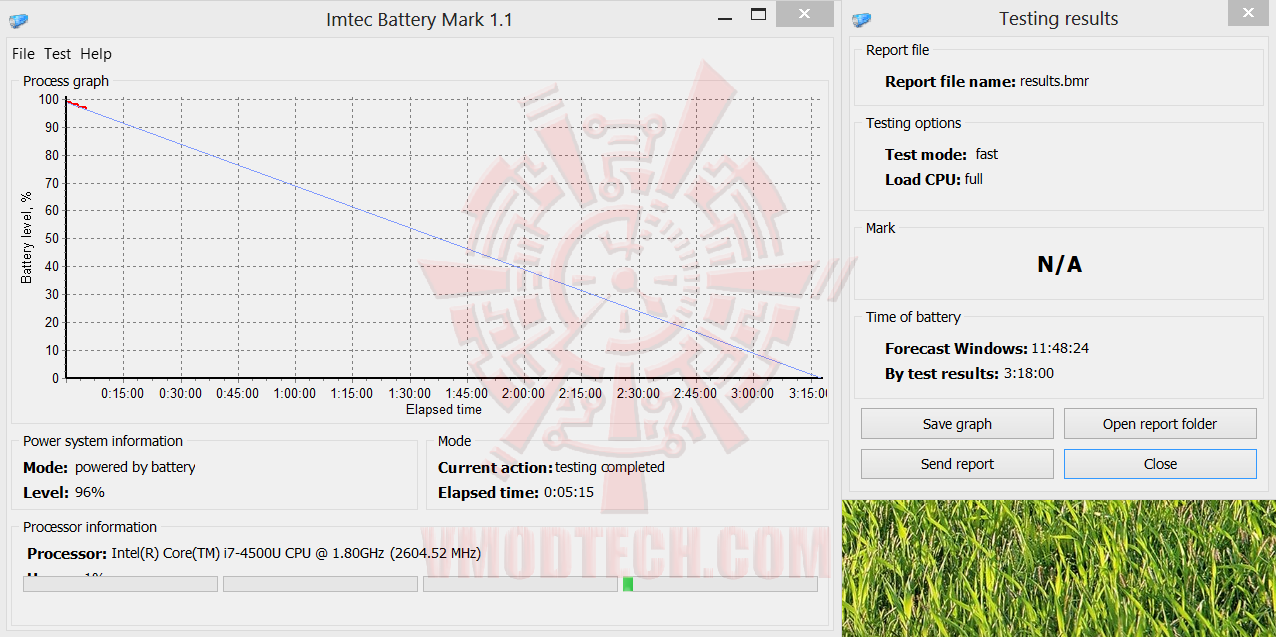Click the Imtec Battery Mark 1.1 window title
The image size is (1276, 637).
(420, 19)
